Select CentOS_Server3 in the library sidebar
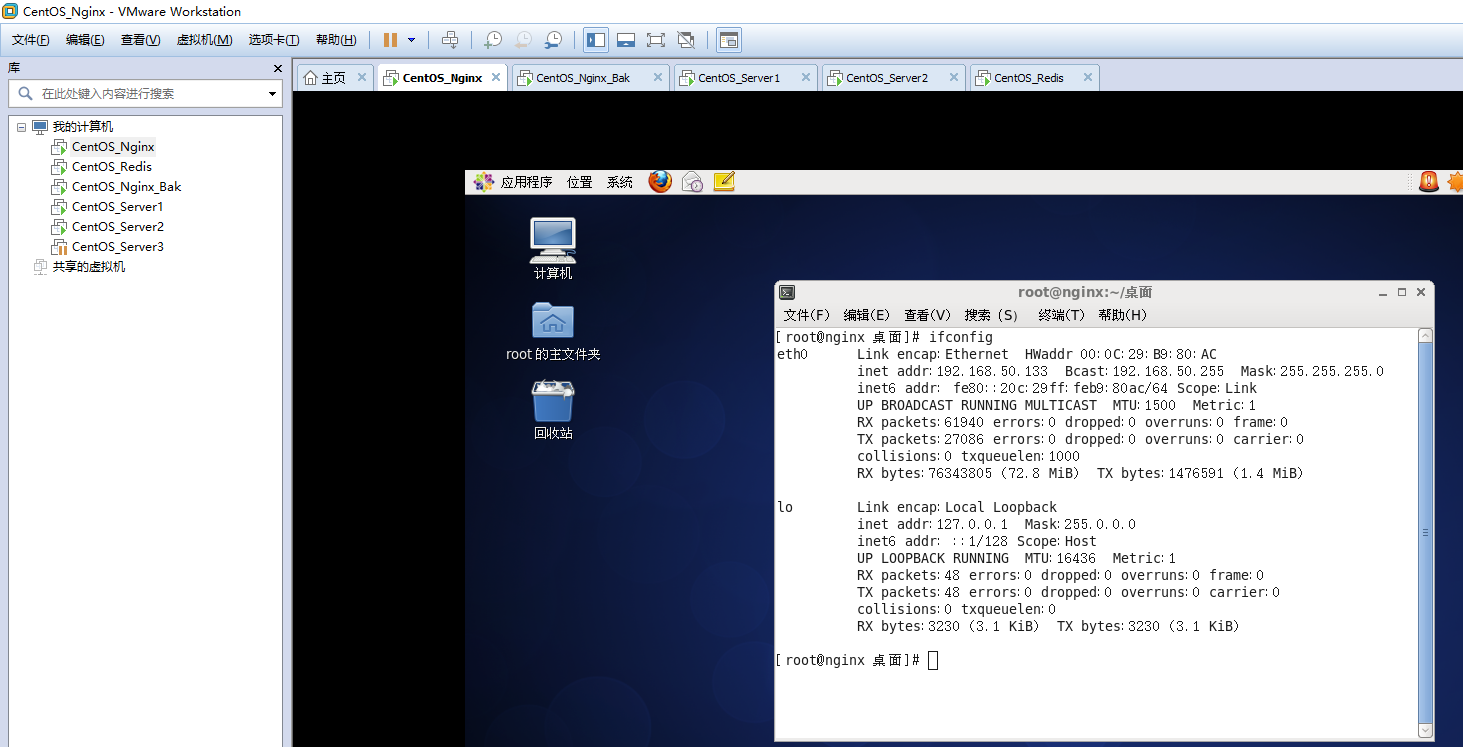The width and height of the screenshot is (1463, 747). [116, 246]
